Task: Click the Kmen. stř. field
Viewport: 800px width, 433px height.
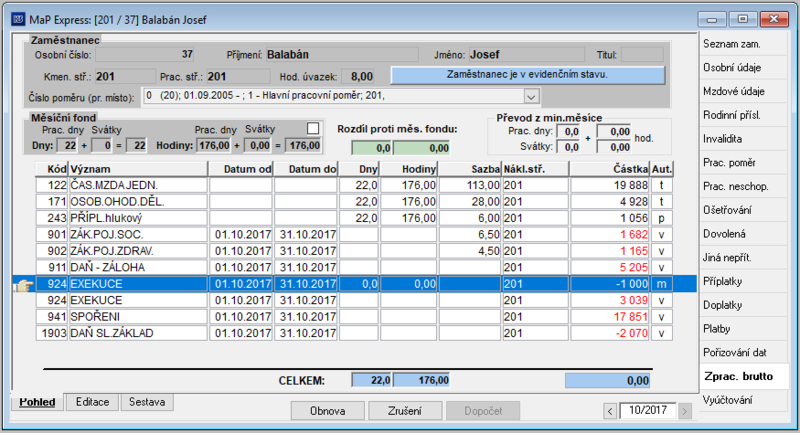Action: pos(125,77)
